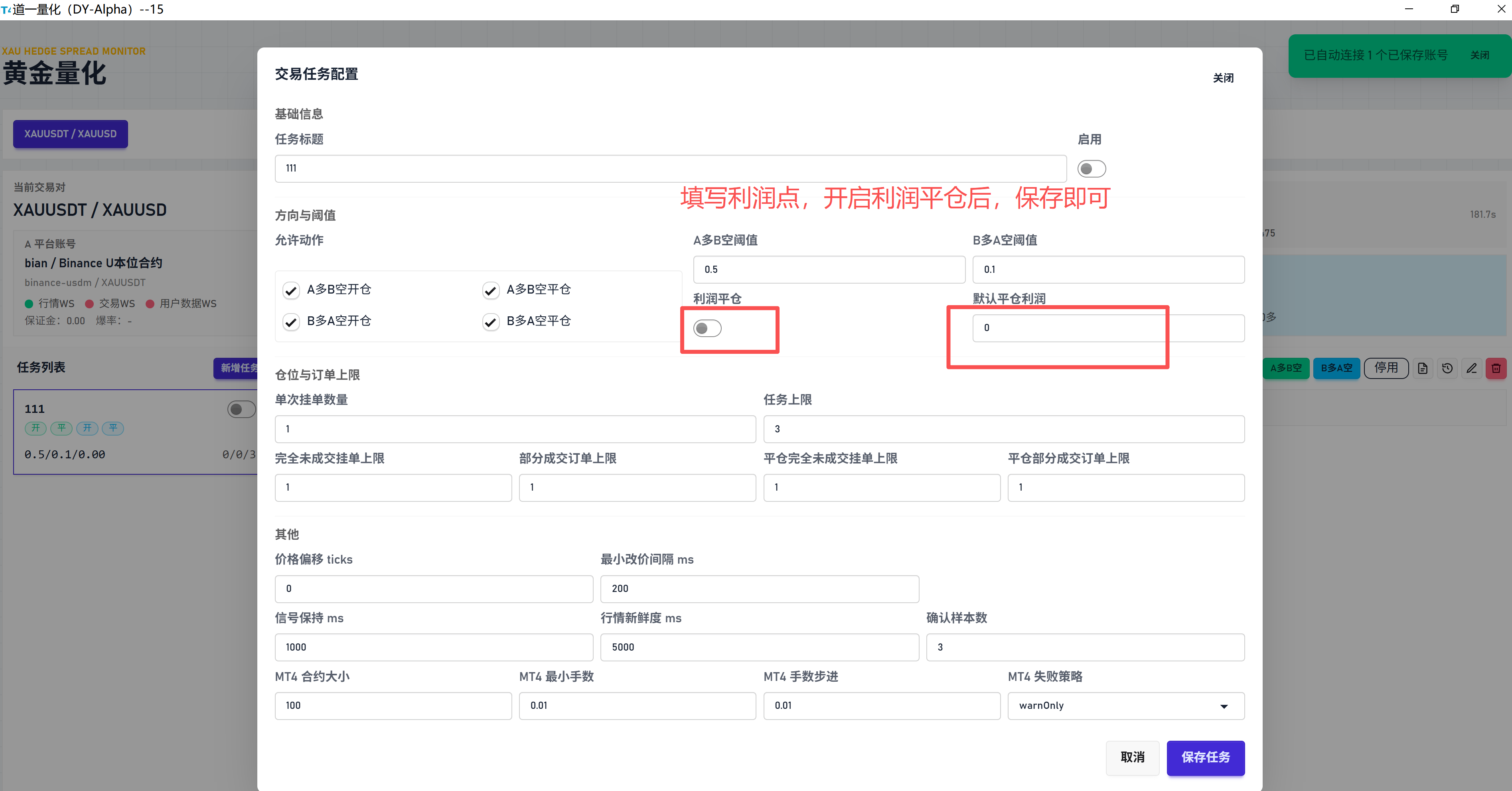Focus the 平仓部分成交订单上限 field
This screenshot has height=791, width=1512.
tap(1126, 487)
